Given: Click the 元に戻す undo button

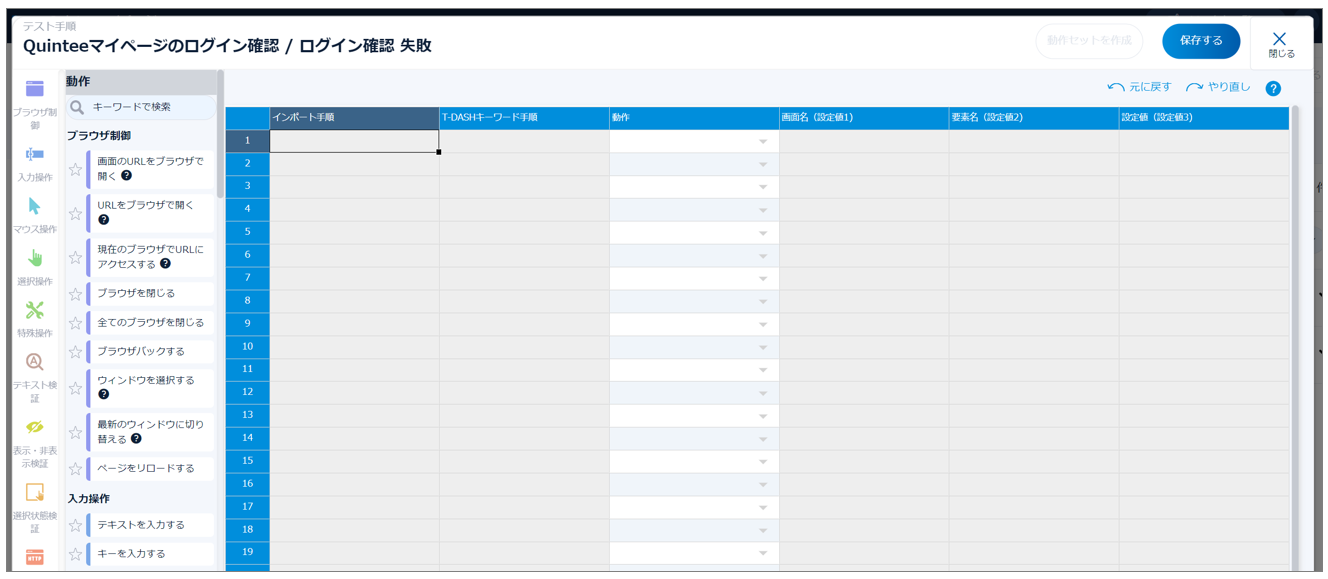Looking at the screenshot, I should coord(1139,88).
